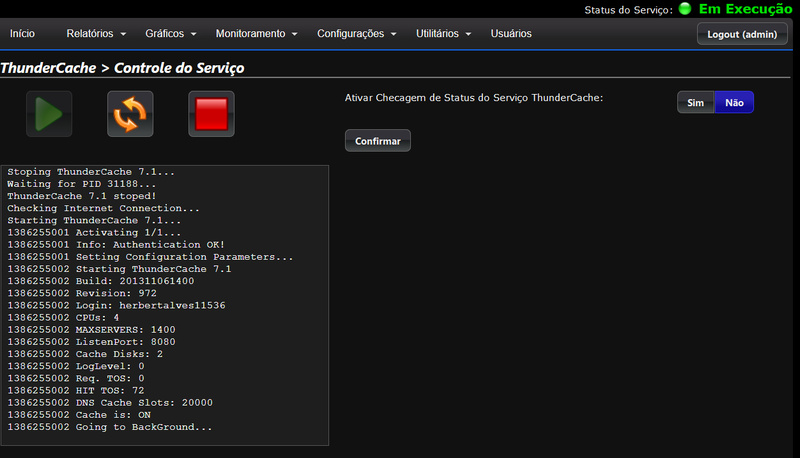Go to the Início page
Image resolution: width=800 pixels, height=458 pixels.
[23, 33]
